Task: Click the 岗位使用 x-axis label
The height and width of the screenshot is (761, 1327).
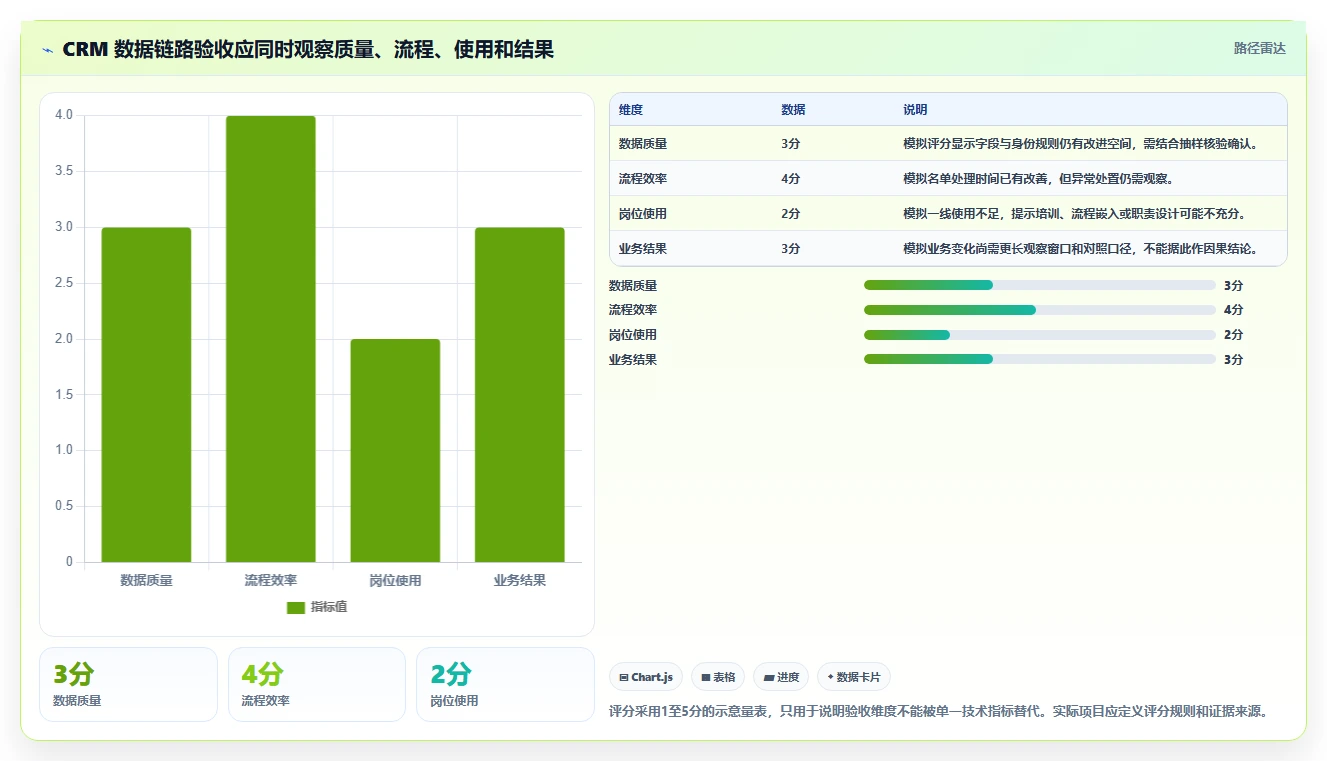Action: click(x=395, y=580)
